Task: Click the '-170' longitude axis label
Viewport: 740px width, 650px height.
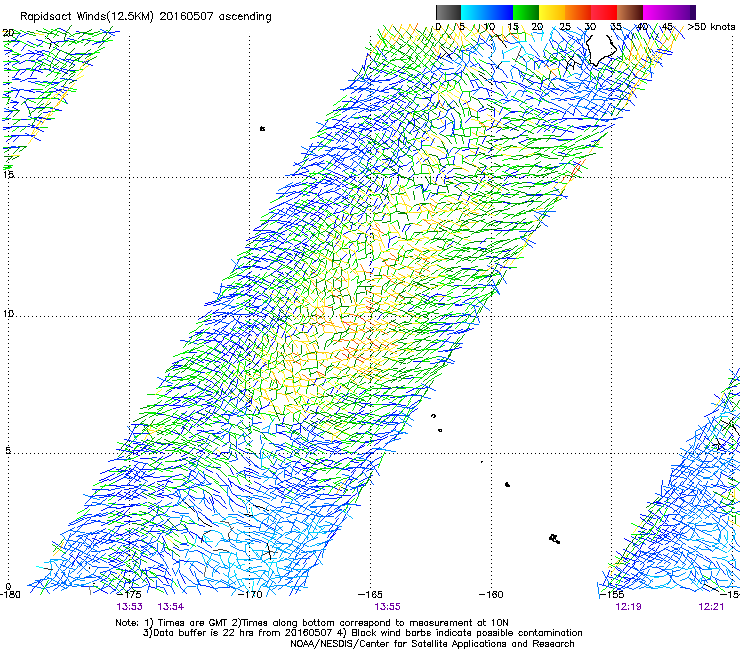Action: (x=250, y=595)
